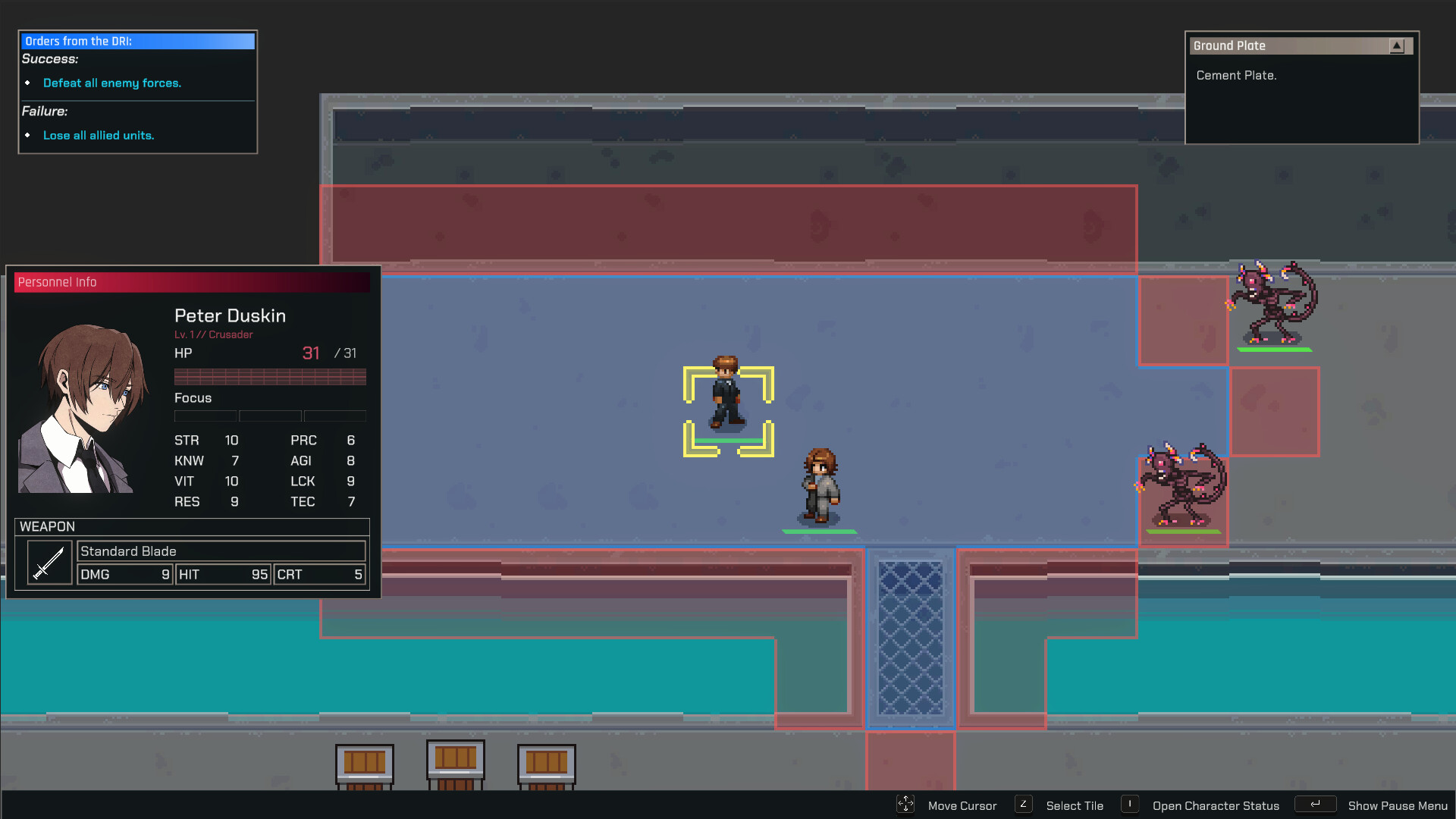Click the Enter key Pause Menu icon
The width and height of the screenshot is (1456, 819).
click(1316, 805)
